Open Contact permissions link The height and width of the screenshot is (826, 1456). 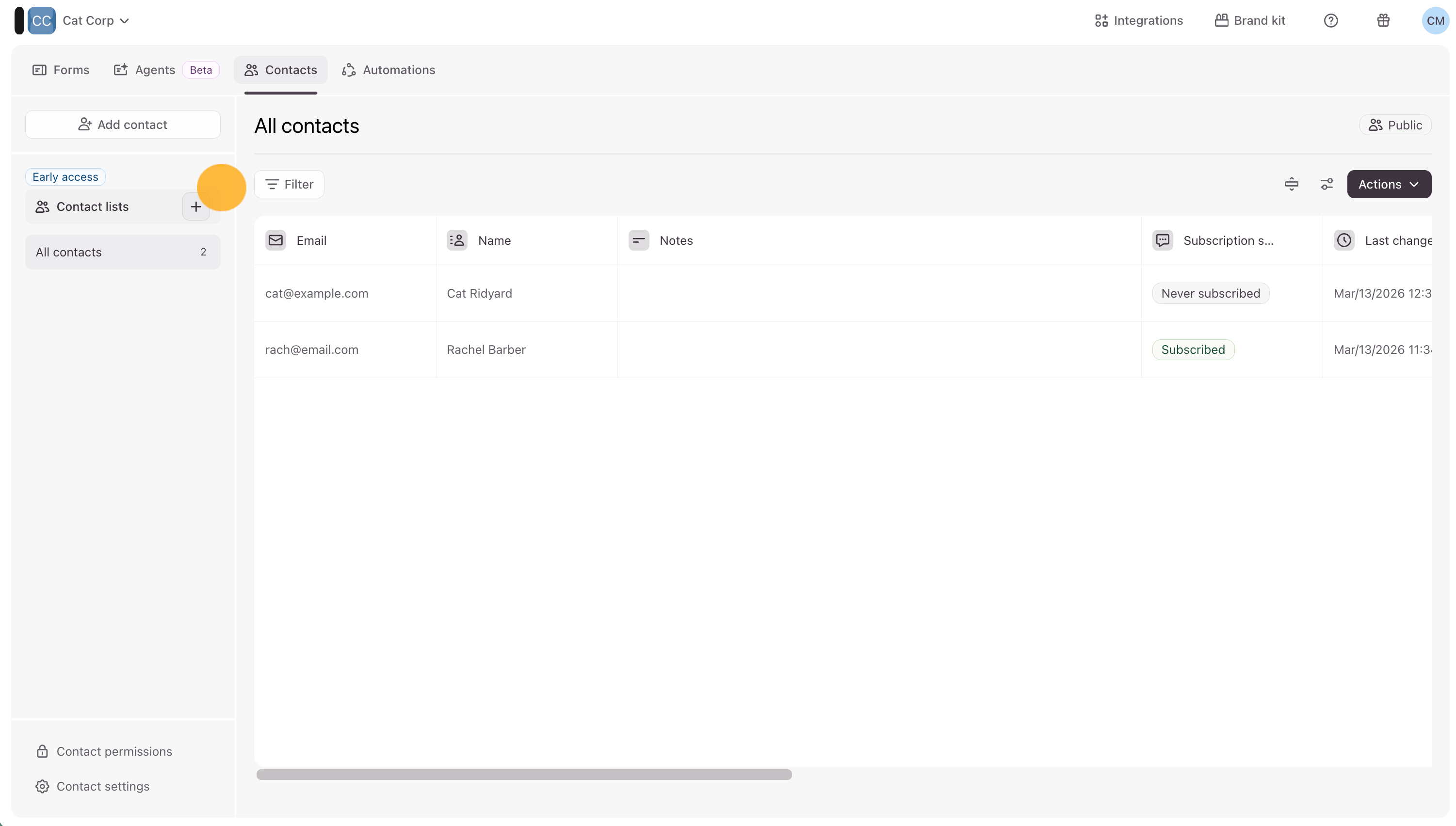pos(113,751)
